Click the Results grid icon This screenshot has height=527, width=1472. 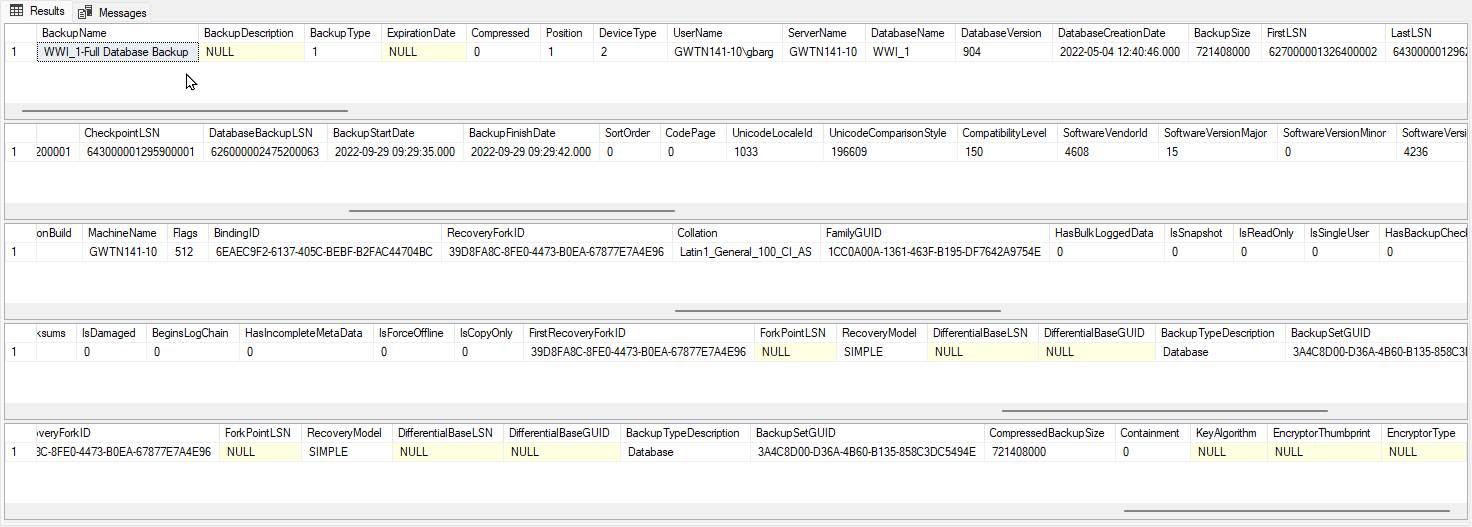[17, 11]
